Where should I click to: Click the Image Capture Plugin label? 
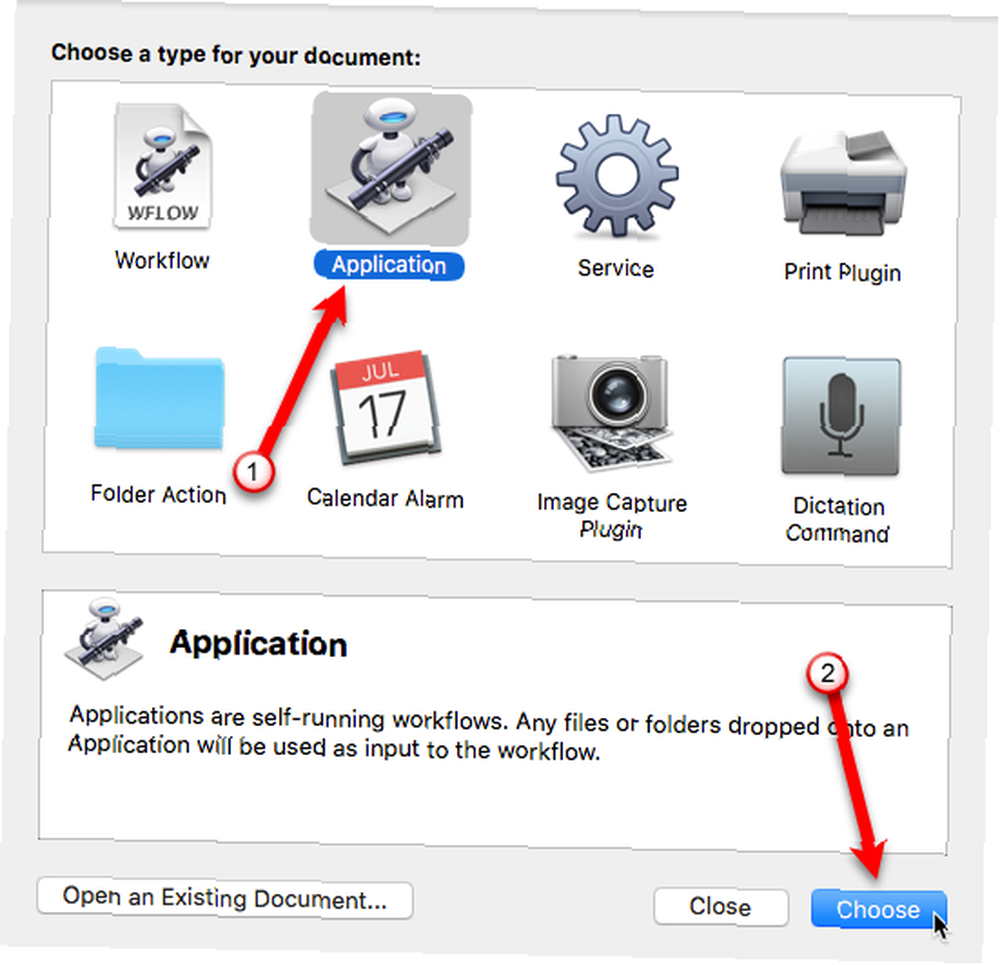[x=612, y=515]
